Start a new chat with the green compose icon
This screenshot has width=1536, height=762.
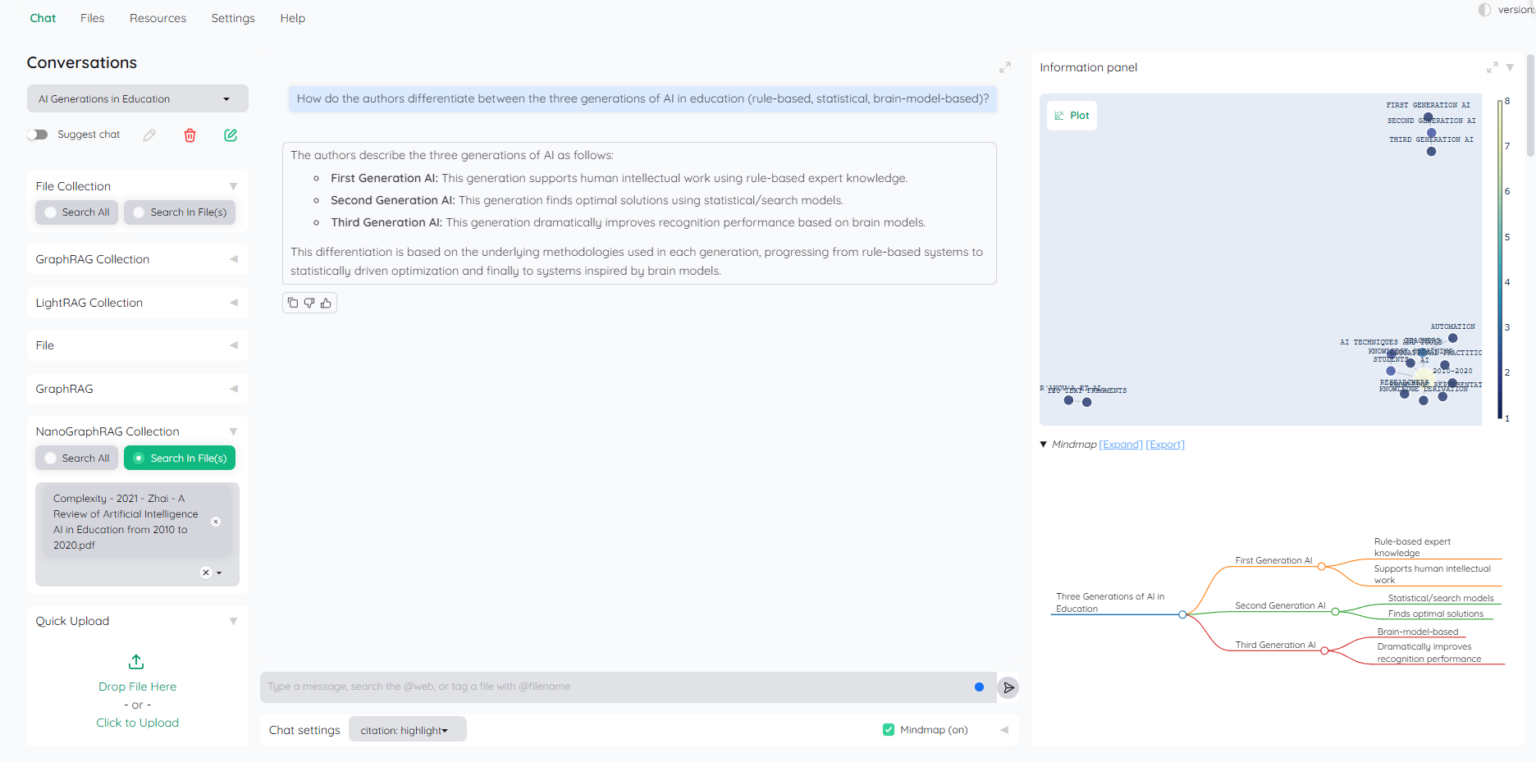229,135
